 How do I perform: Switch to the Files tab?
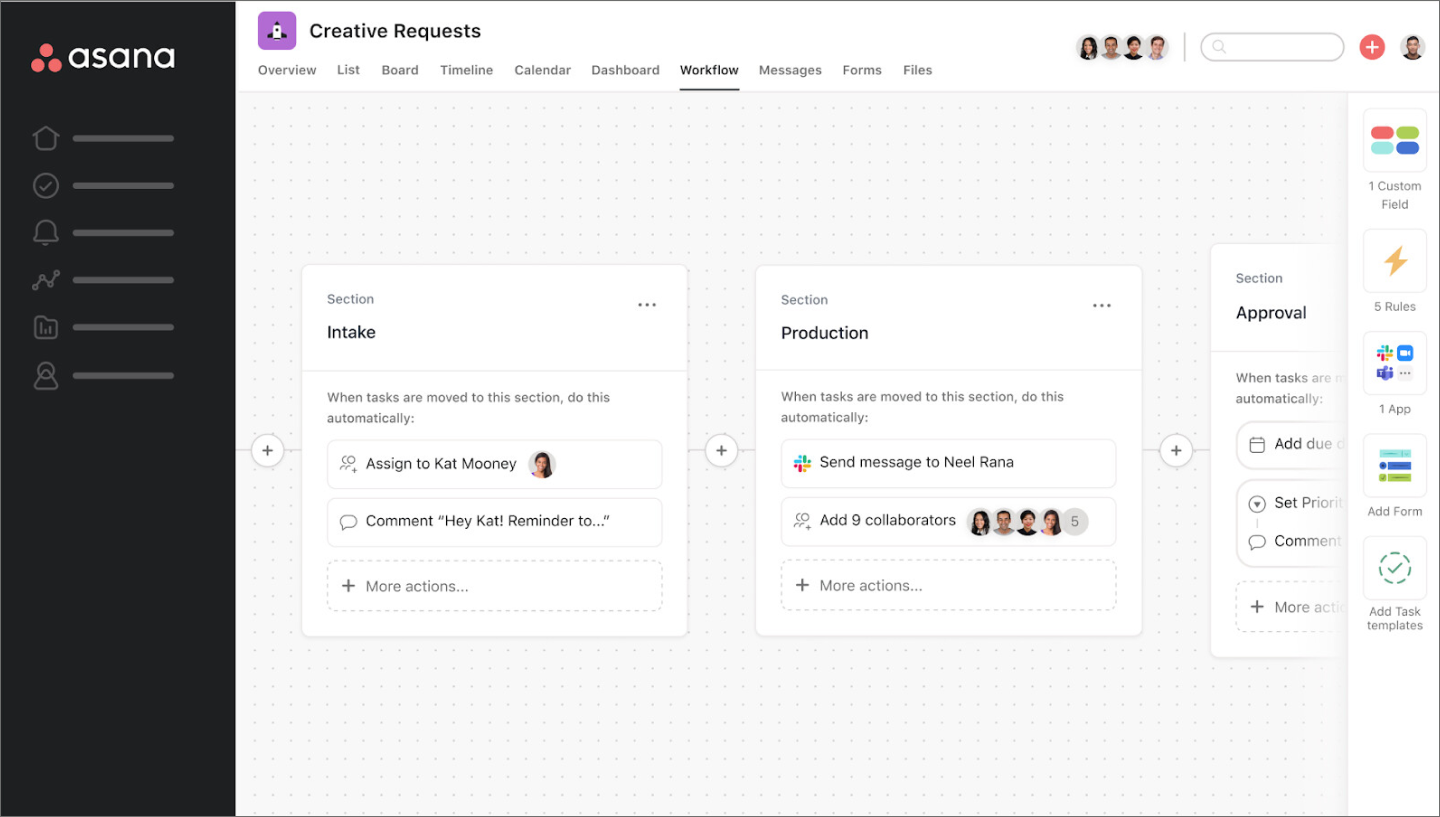[x=917, y=70]
